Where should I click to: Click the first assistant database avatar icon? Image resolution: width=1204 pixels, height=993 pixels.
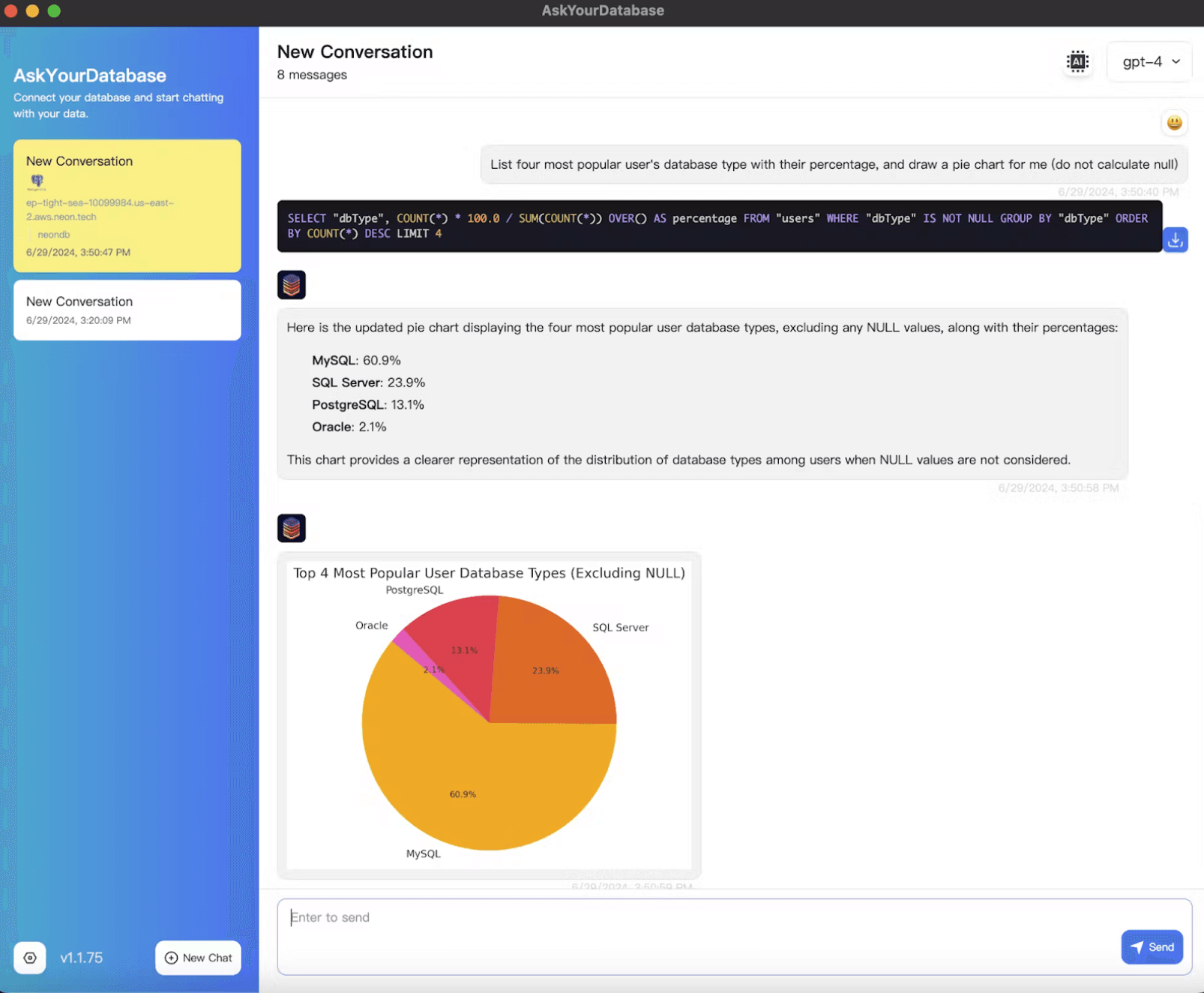pyautogui.click(x=292, y=285)
